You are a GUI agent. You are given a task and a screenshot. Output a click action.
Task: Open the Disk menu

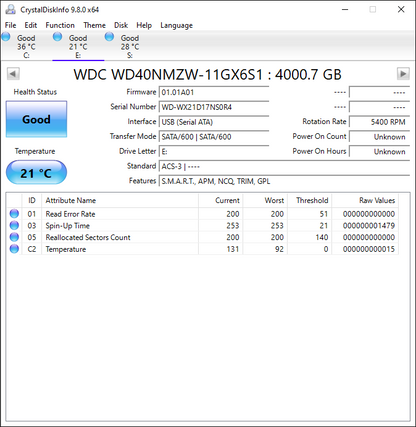pos(121,25)
